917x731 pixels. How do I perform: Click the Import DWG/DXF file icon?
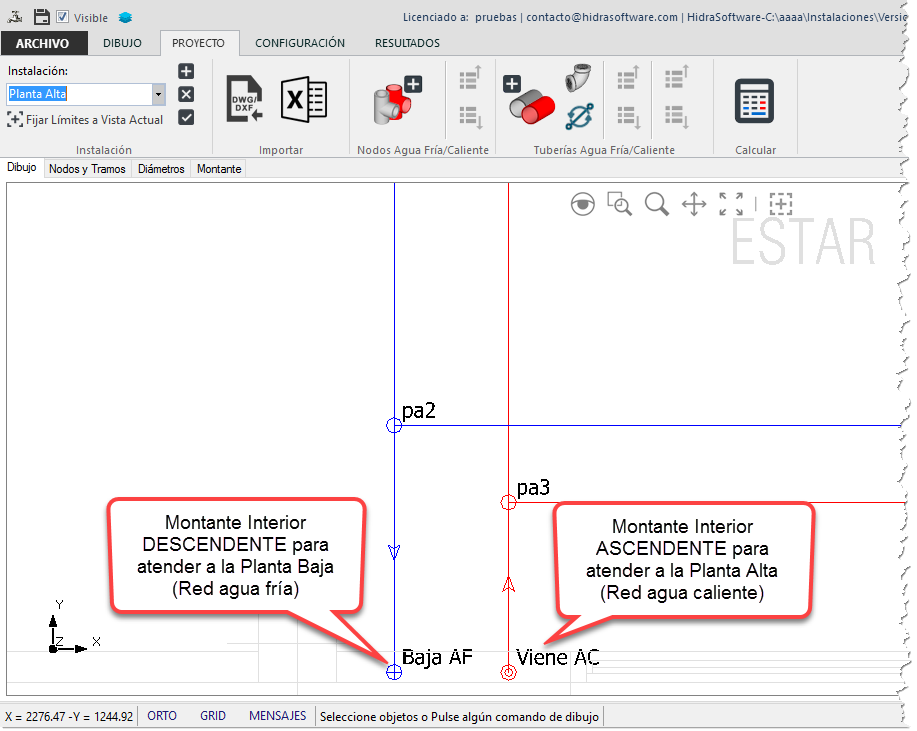[x=244, y=100]
